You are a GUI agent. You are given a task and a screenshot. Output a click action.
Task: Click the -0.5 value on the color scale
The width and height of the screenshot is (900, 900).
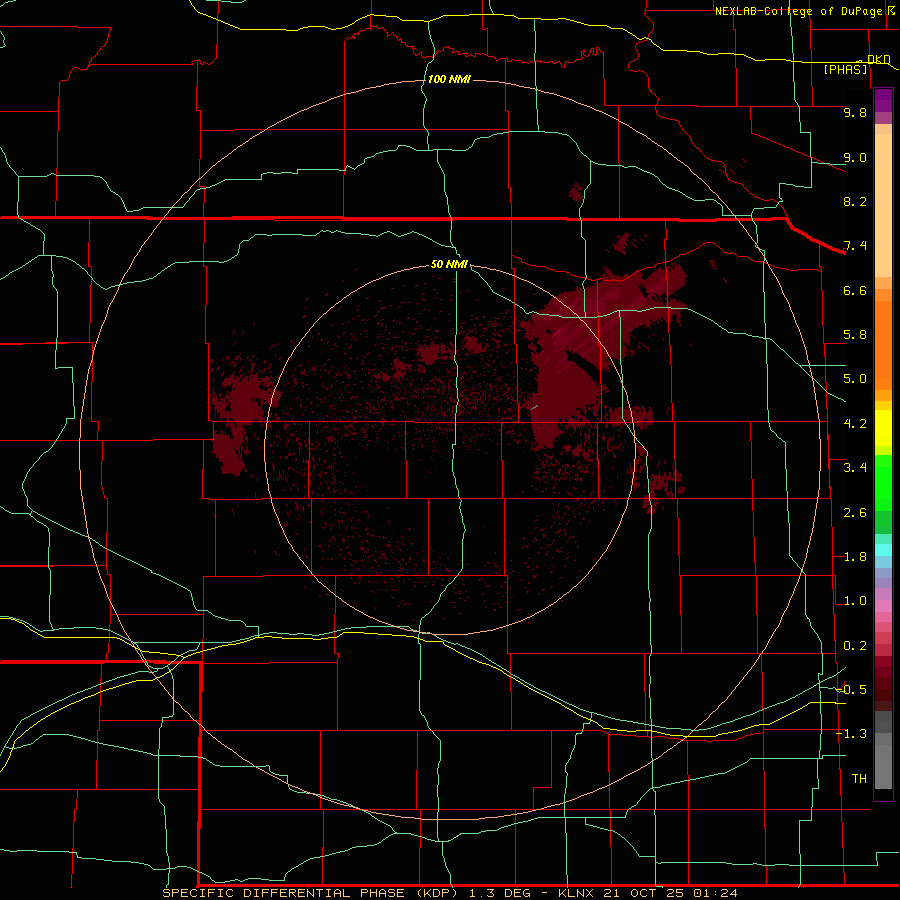pos(851,690)
